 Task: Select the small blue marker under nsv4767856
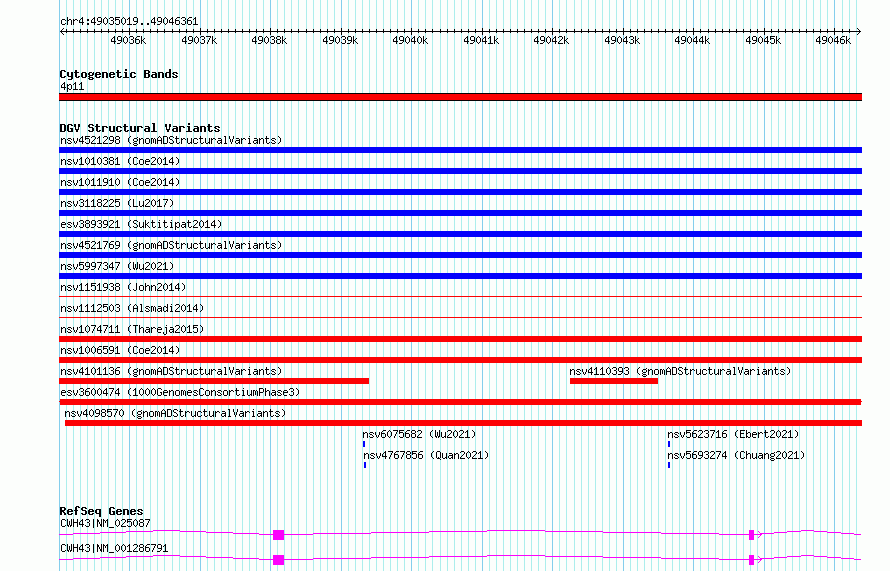(365, 465)
